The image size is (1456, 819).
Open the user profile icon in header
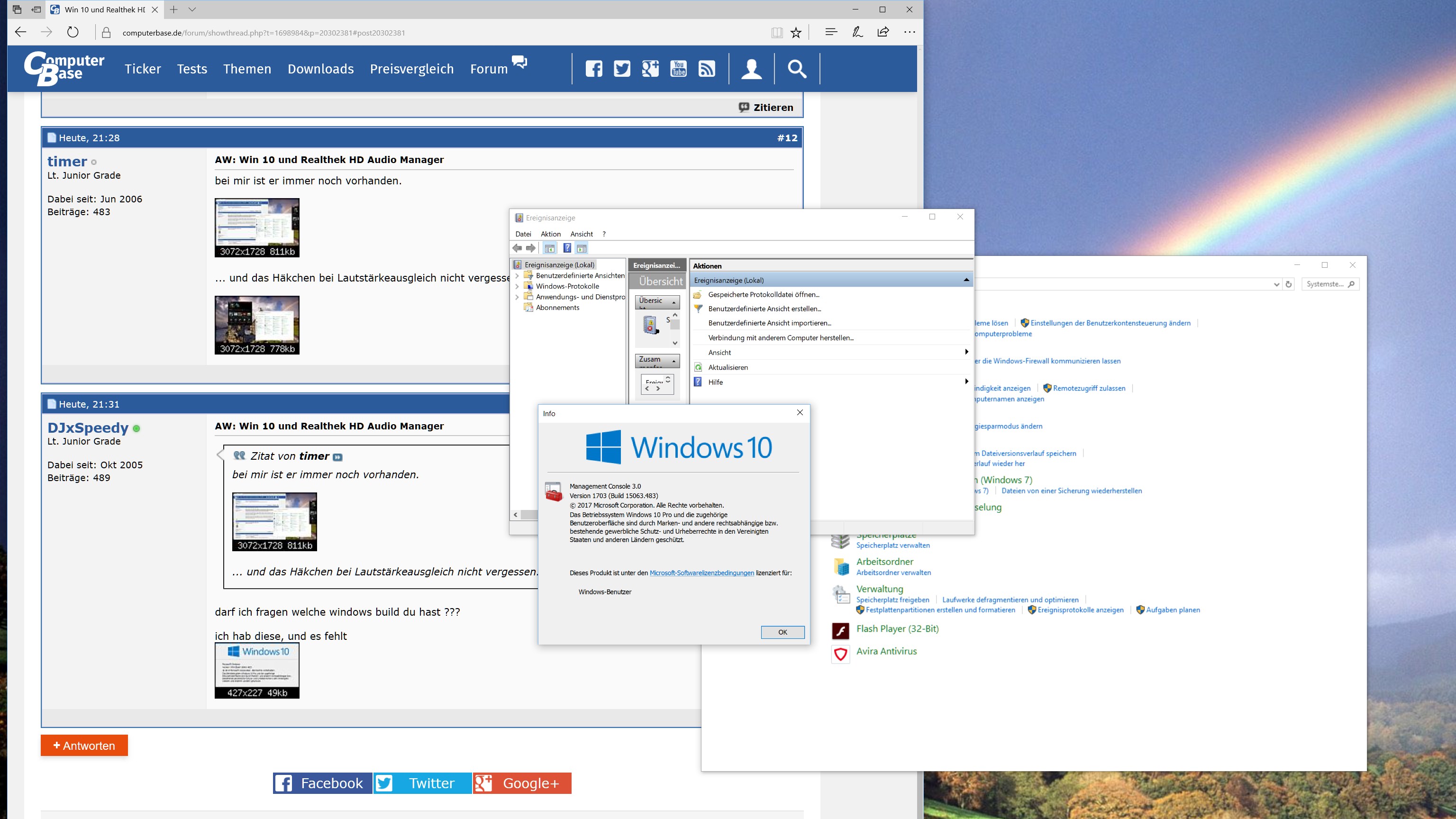(751, 69)
